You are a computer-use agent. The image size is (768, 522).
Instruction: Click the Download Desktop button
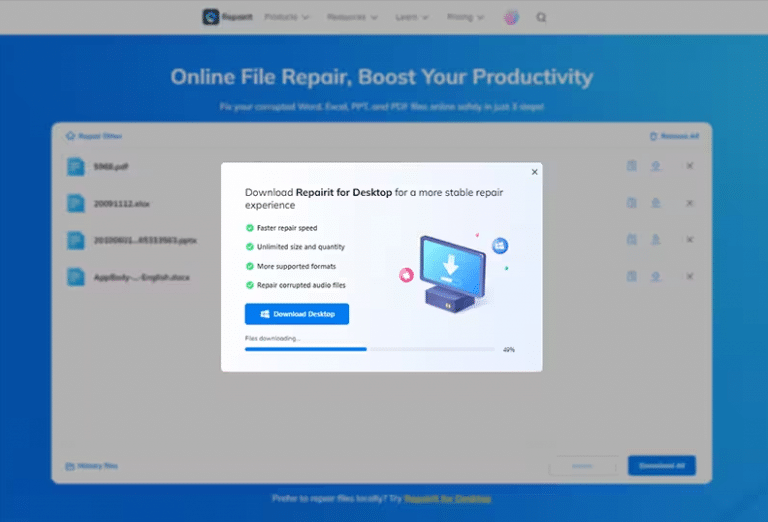[297, 314]
